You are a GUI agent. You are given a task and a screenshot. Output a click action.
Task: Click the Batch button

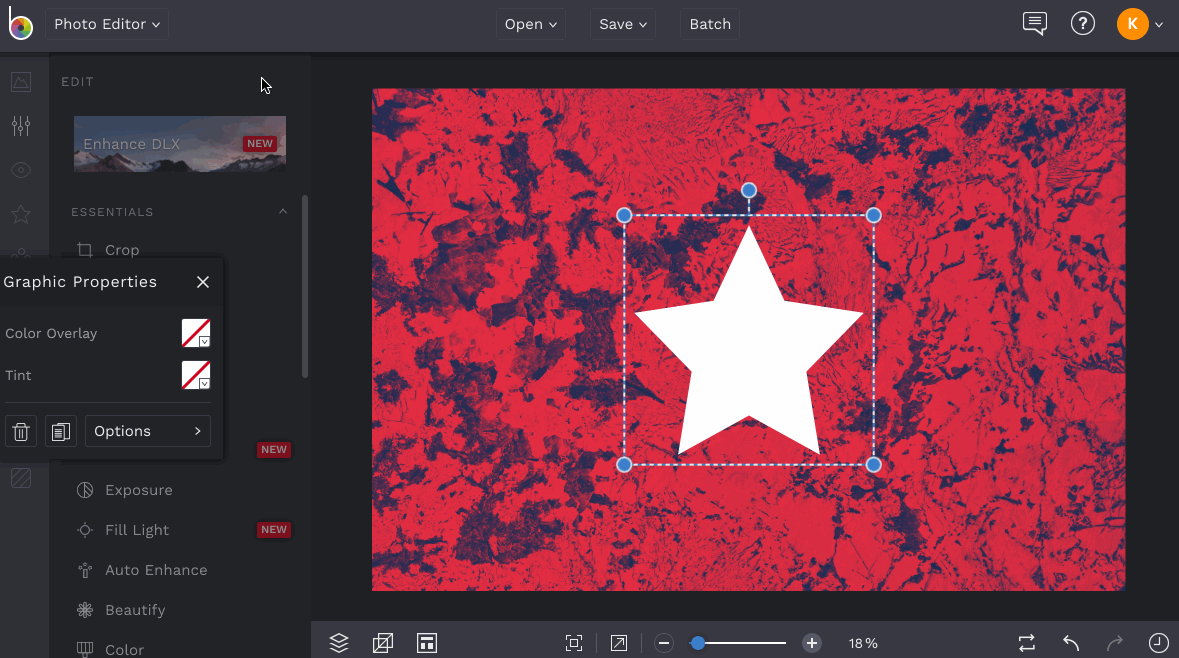click(x=710, y=24)
